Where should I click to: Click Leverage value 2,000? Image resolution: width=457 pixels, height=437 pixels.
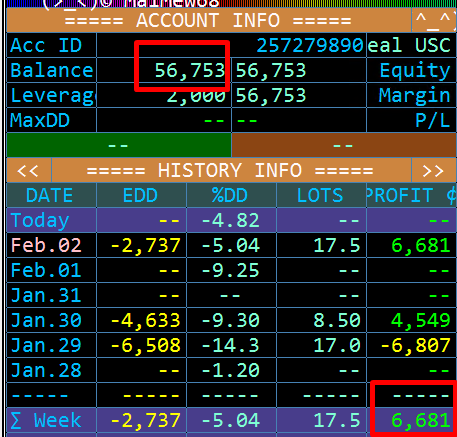pos(196,96)
